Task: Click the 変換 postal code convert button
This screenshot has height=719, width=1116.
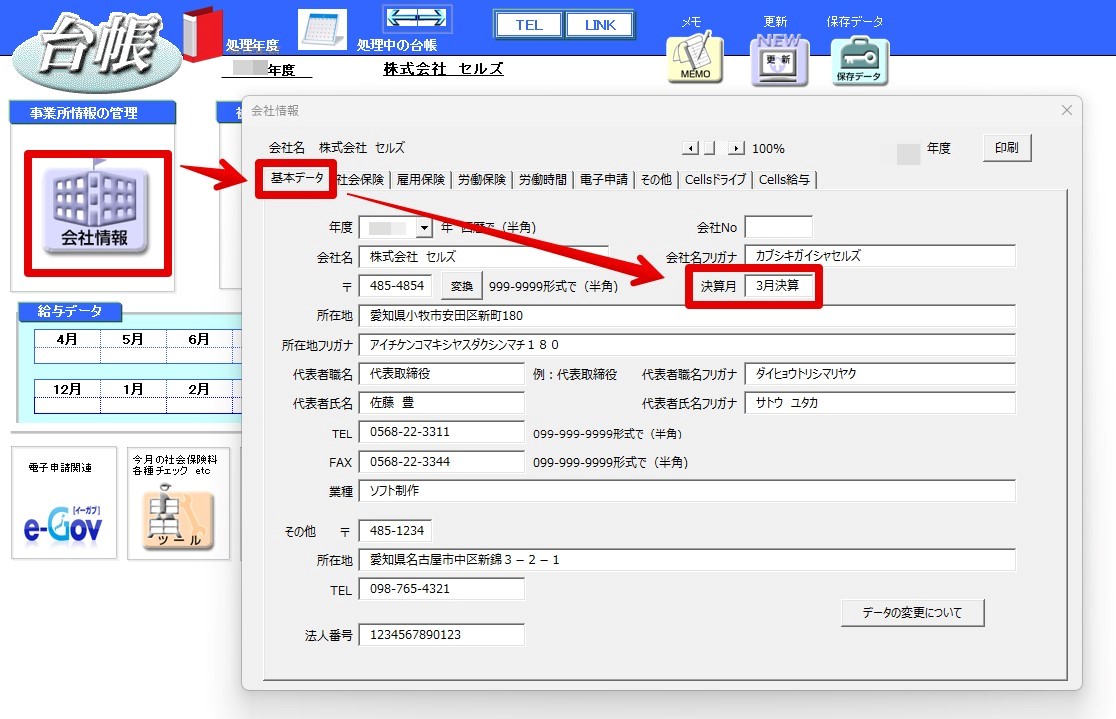Action: click(x=462, y=286)
